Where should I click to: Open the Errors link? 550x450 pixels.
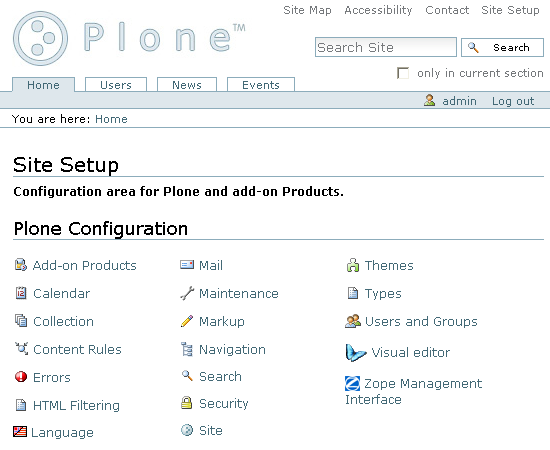52,378
